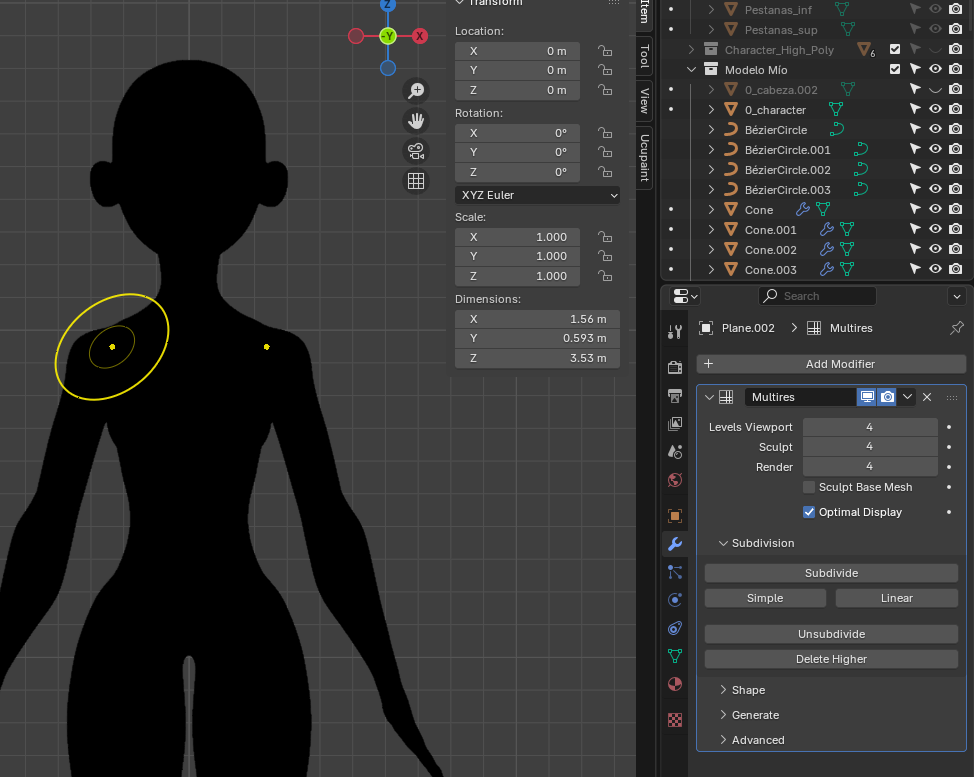Click the Subdivide button
974x777 pixels.
click(x=831, y=573)
